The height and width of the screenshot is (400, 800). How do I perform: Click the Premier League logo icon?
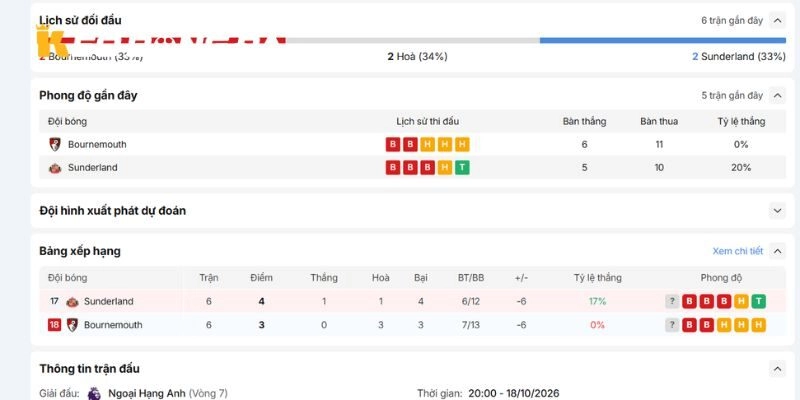94,393
